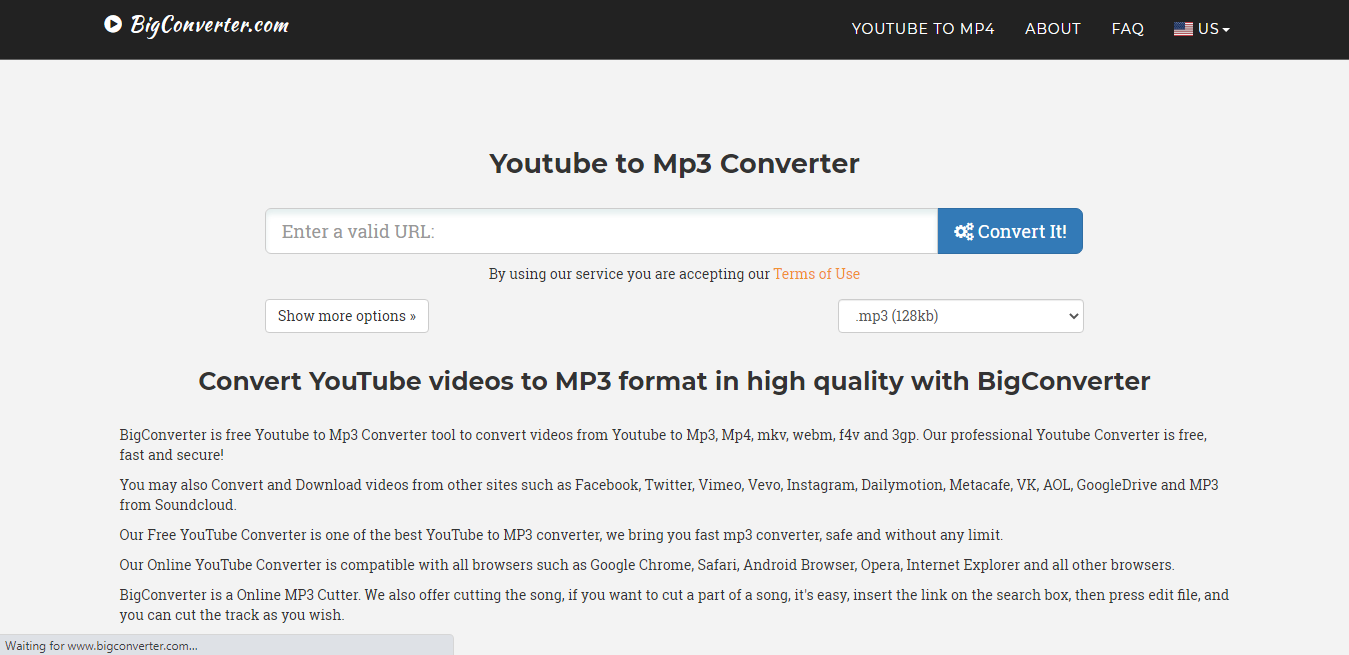Image resolution: width=1349 pixels, height=655 pixels.
Task: Click the US flag icon
Action: [x=1183, y=29]
